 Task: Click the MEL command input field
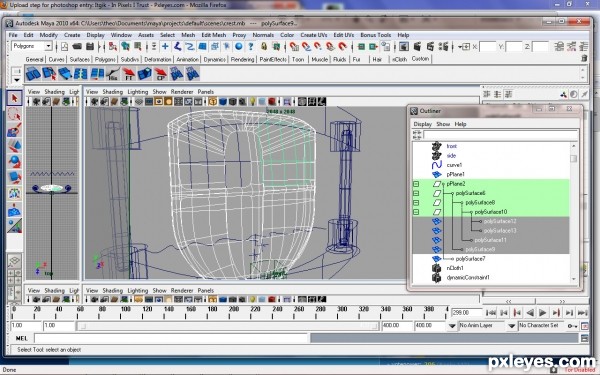[171, 338]
